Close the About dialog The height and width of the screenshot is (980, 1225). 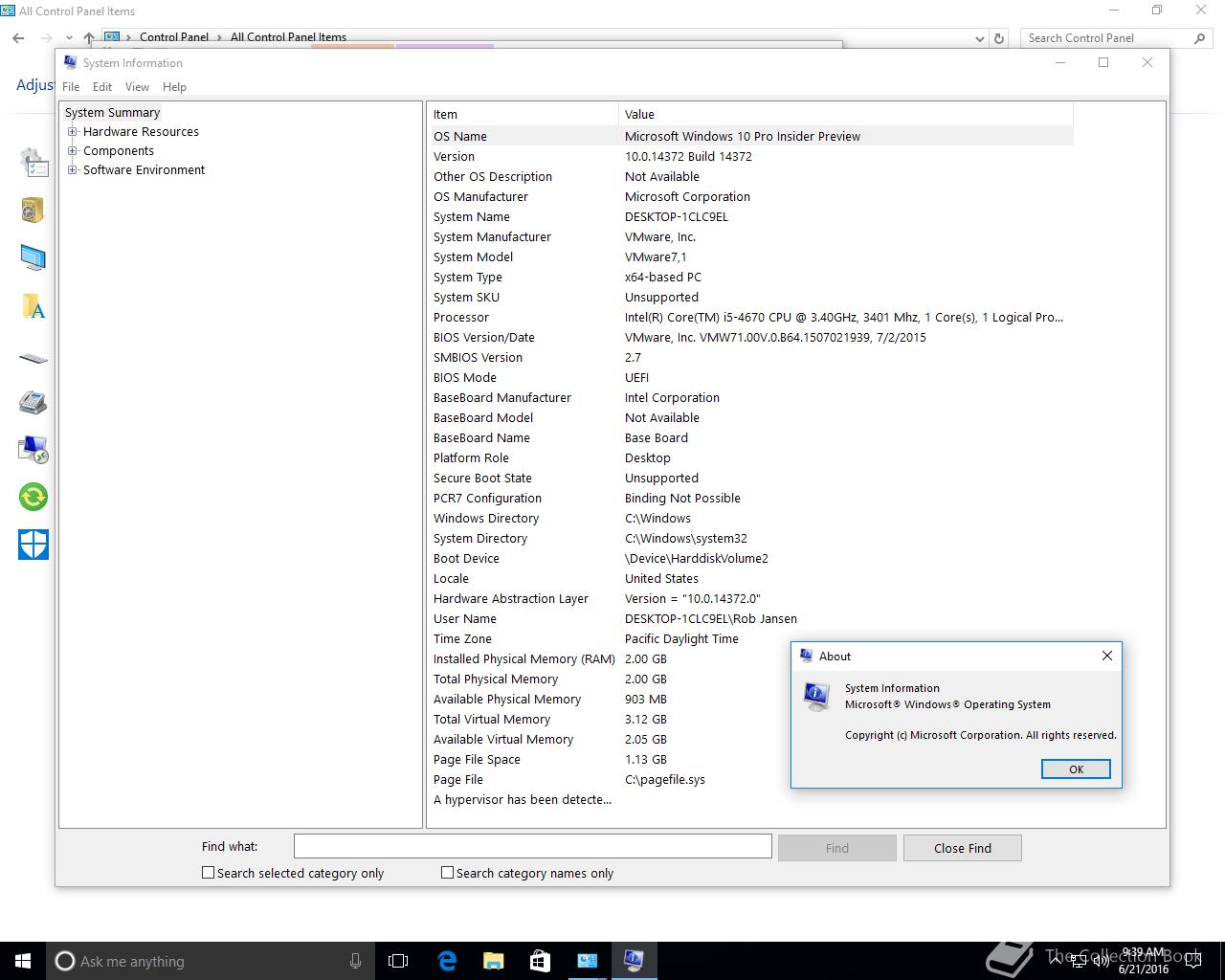click(x=1107, y=656)
